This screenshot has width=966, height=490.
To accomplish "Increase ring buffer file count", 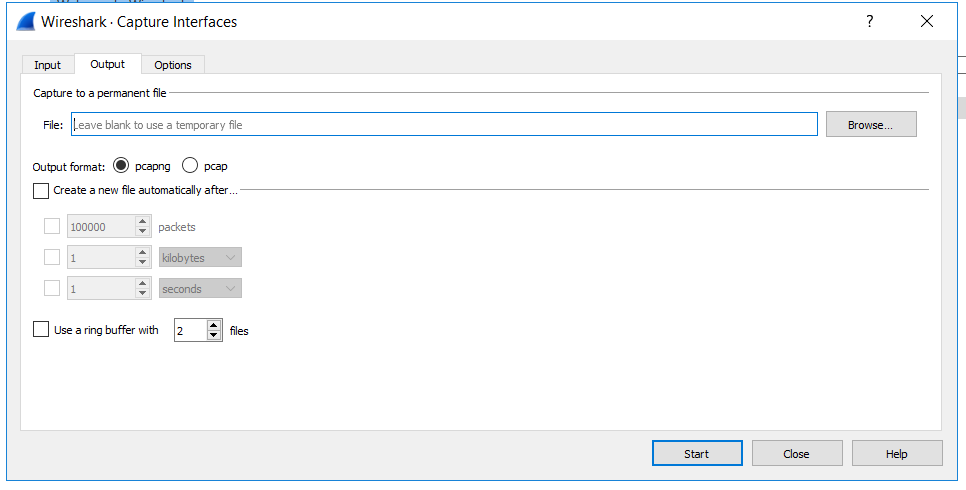I will point(214,325).
